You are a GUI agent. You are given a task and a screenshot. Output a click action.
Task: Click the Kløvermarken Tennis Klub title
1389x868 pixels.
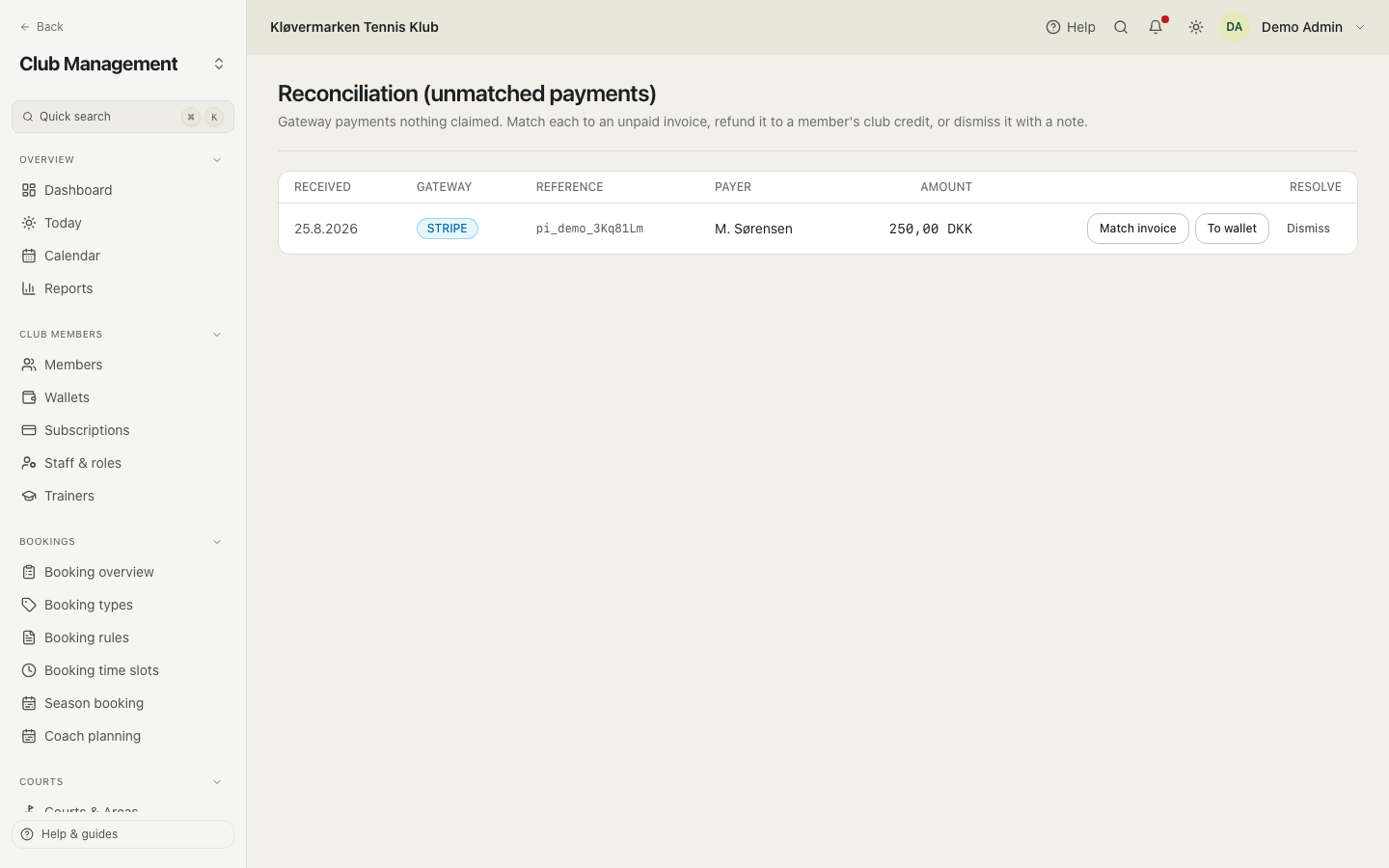pos(354,27)
